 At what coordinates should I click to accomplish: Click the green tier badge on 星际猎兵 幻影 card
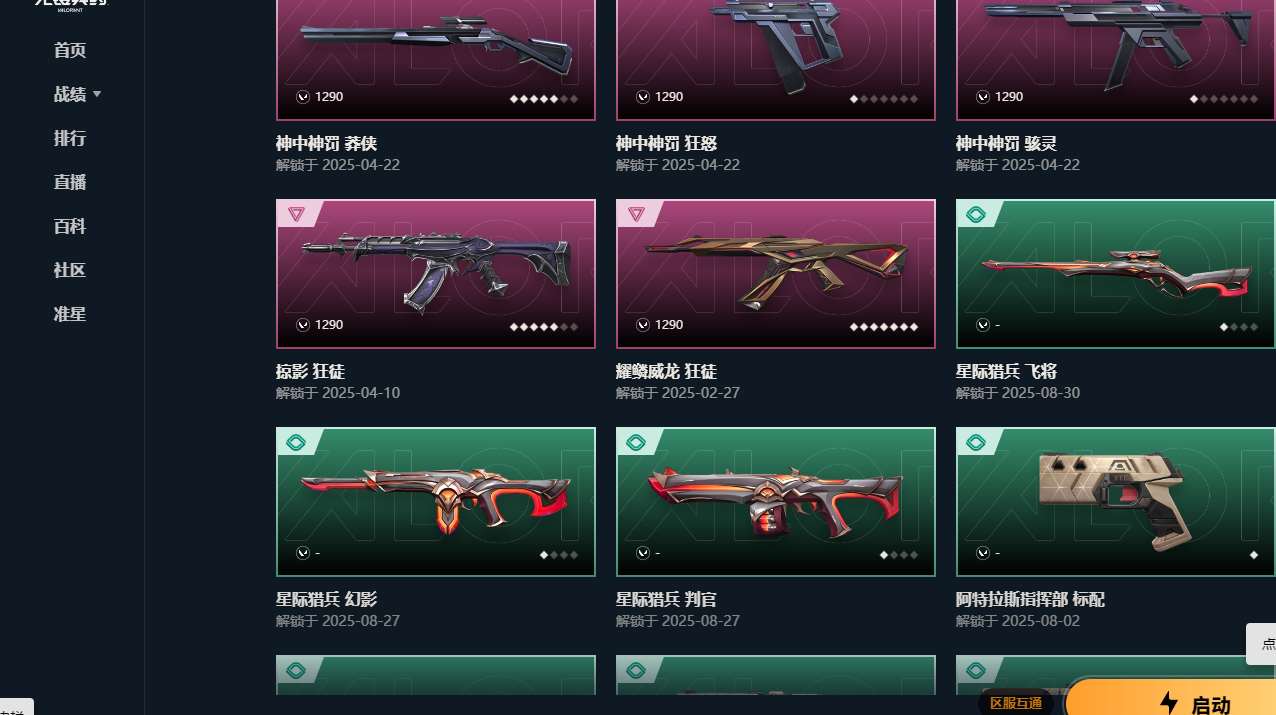point(296,442)
